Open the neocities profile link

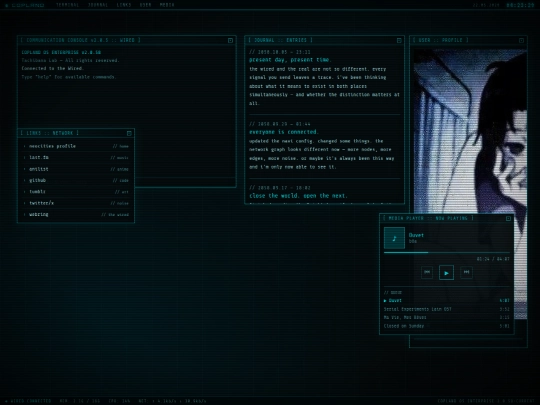coord(76,146)
